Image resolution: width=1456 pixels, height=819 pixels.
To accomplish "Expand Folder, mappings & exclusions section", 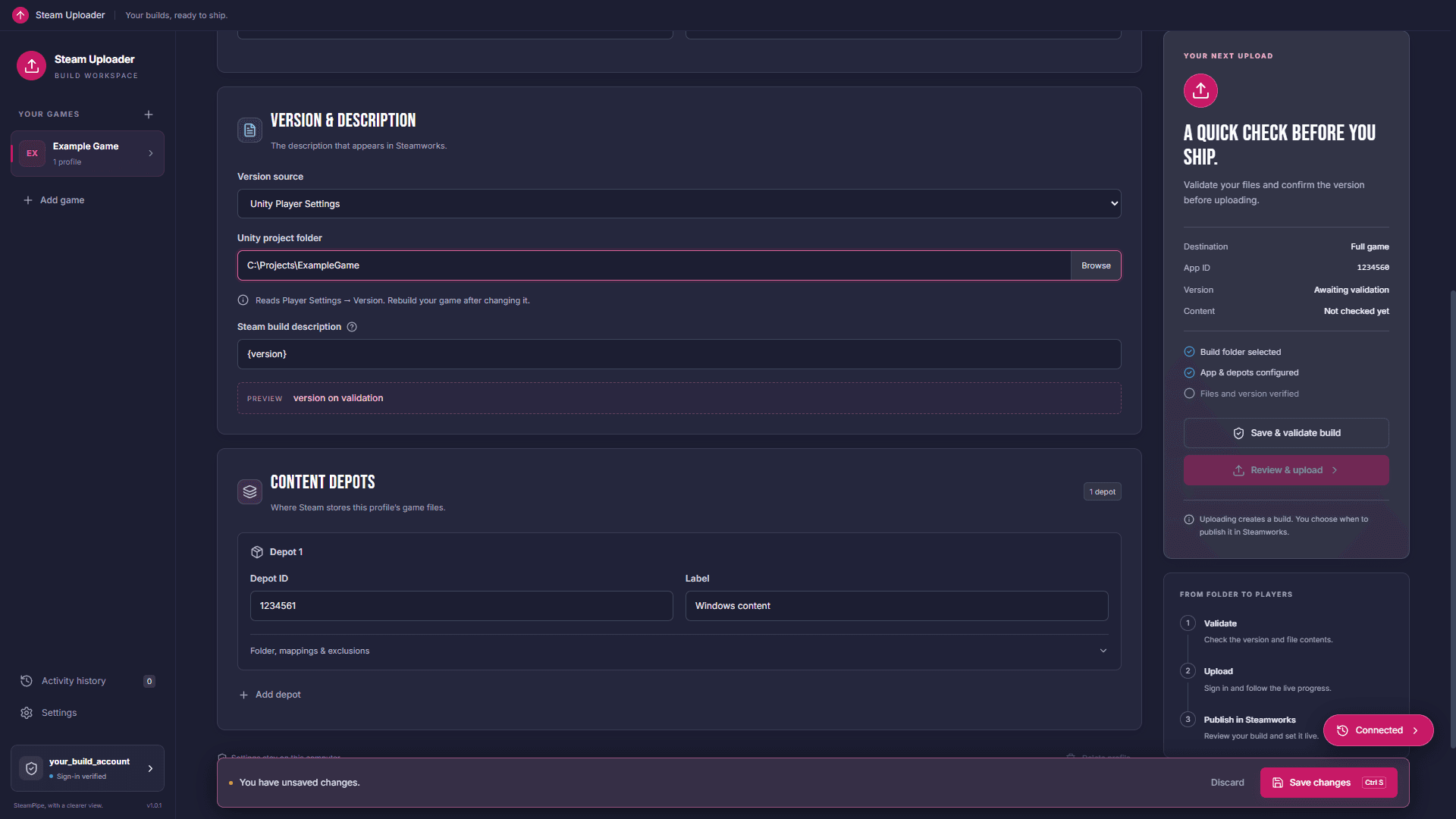I will 679,651.
